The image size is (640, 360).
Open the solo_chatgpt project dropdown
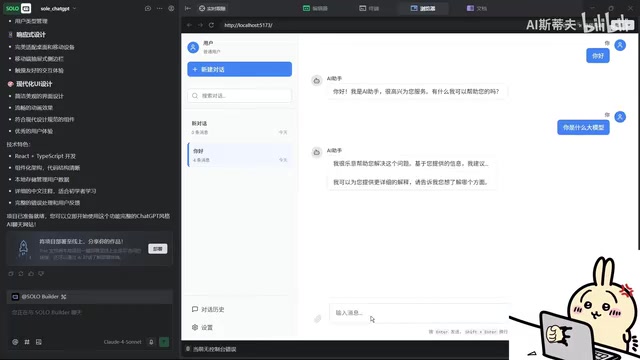point(58,9)
